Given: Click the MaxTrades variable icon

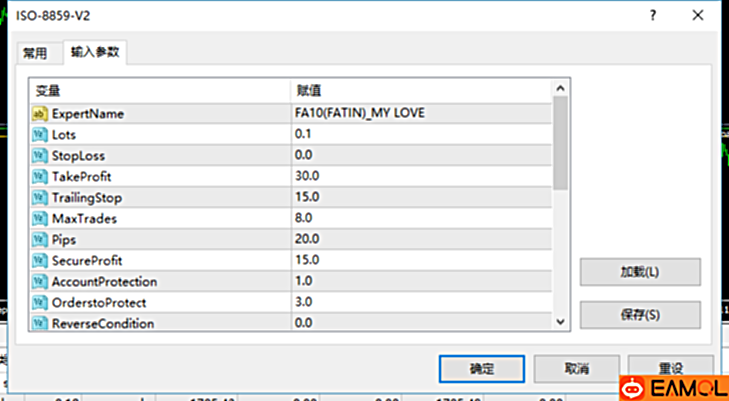Looking at the screenshot, I should pos(40,218).
